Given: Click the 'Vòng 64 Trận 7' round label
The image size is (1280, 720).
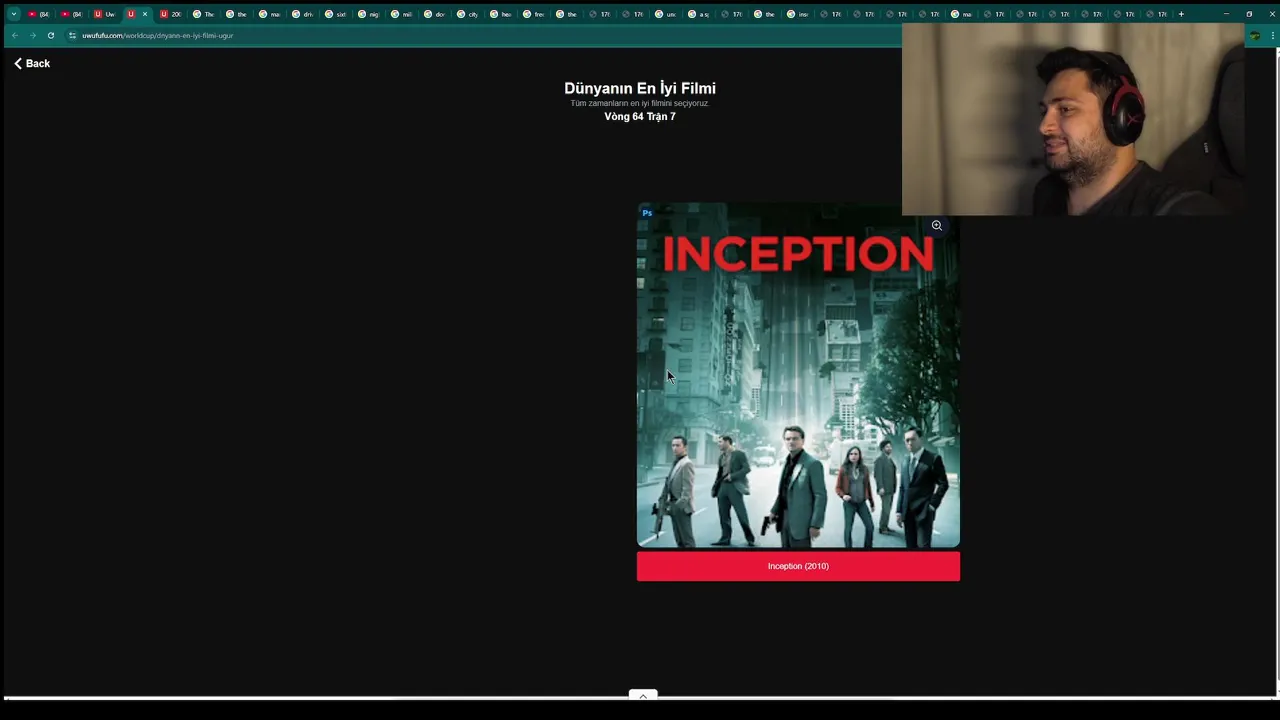Looking at the screenshot, I should [640, 117].
